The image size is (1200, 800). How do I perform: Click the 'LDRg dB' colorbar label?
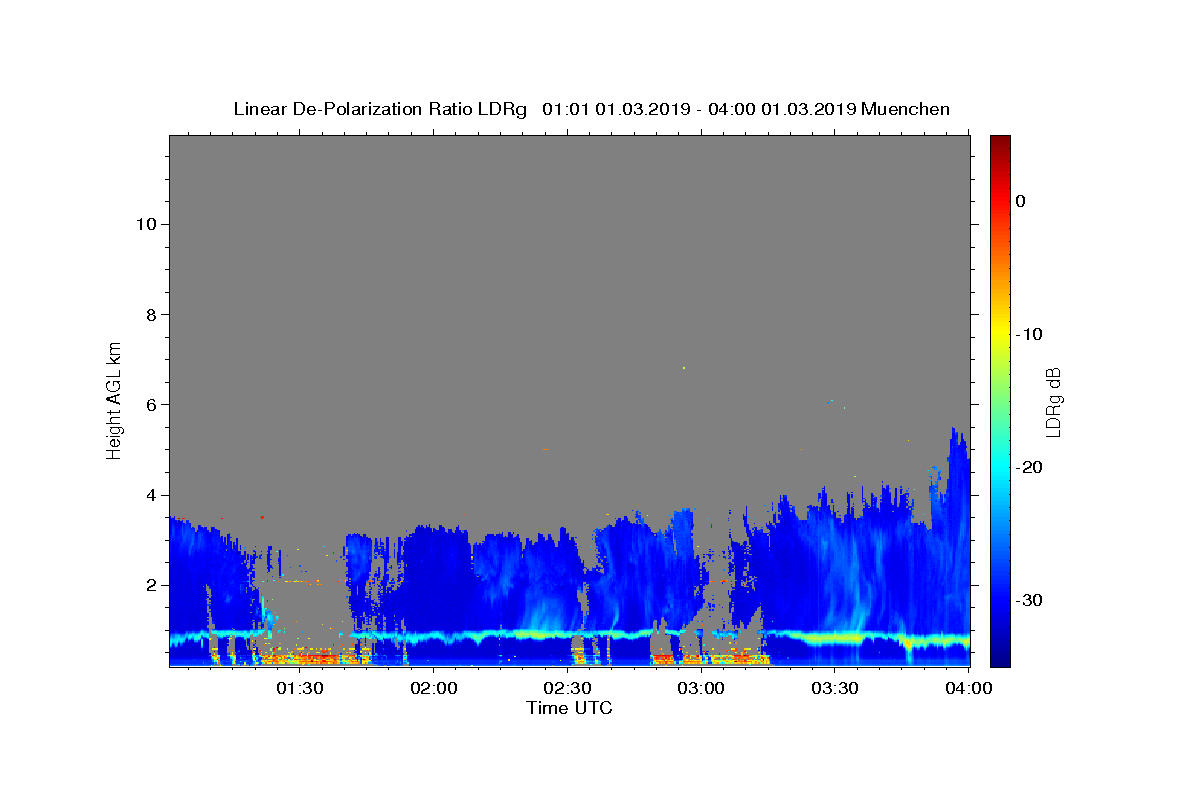[x=1053, y=401]
